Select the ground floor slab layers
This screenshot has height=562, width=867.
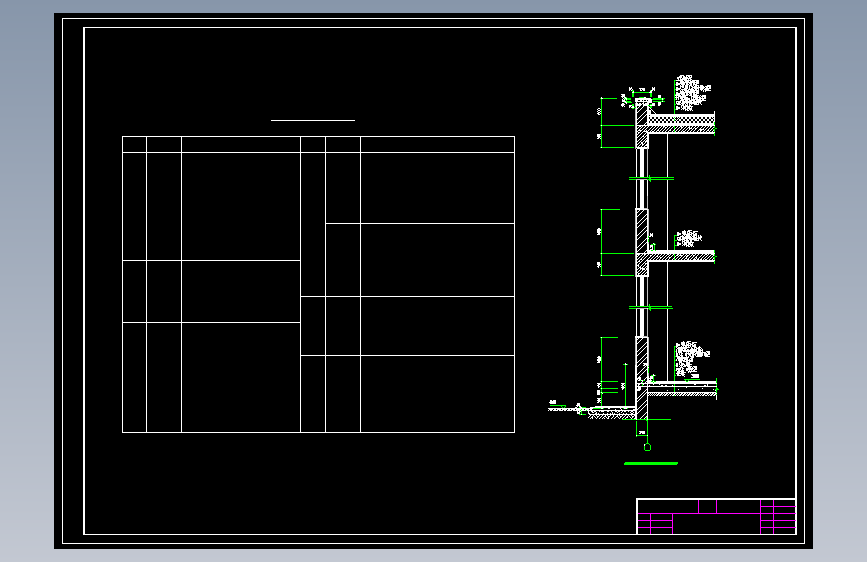682,388
